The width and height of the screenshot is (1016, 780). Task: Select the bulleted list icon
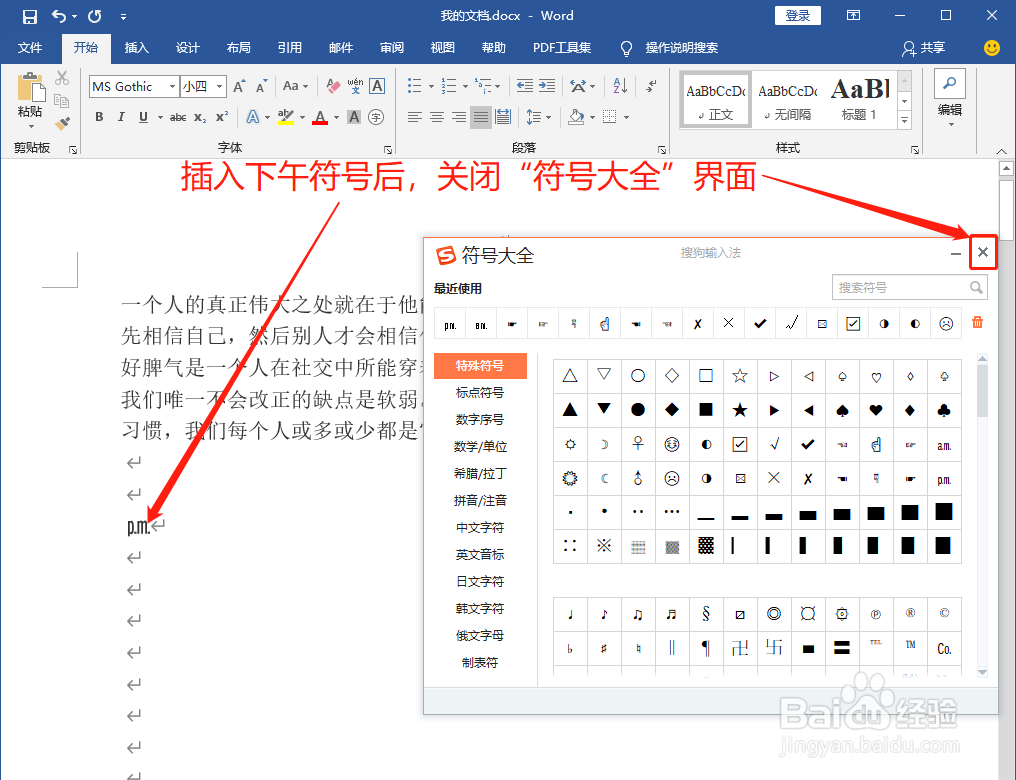tap(415, 86)
